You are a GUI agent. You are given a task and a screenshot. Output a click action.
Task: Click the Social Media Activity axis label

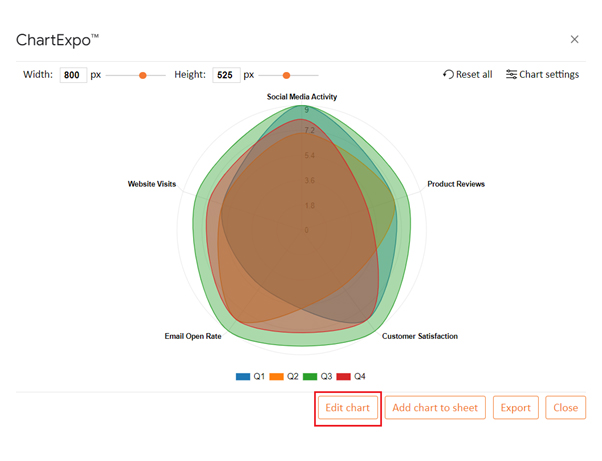[x=302, y=97]
